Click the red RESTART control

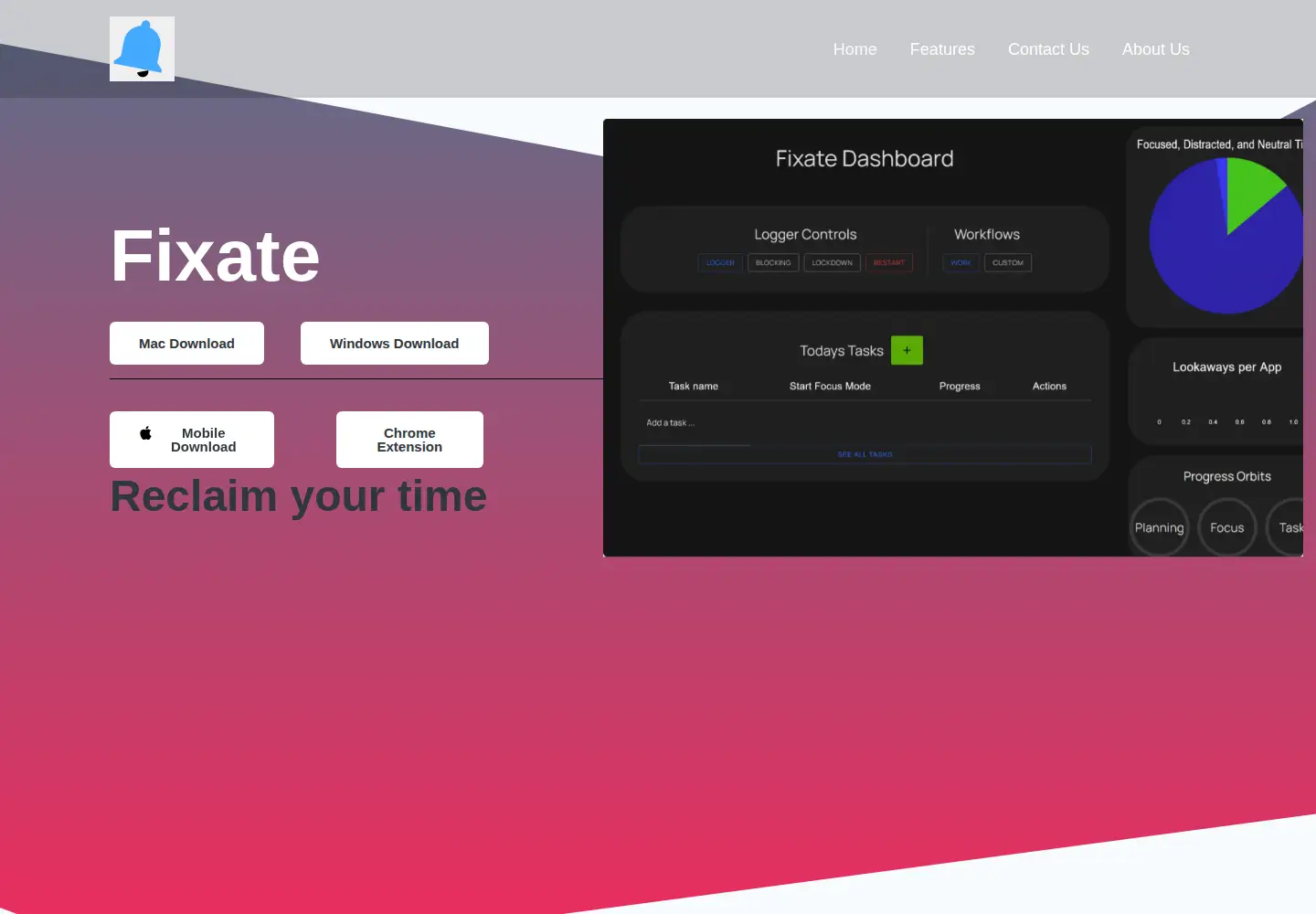click(x=889, y=263)
